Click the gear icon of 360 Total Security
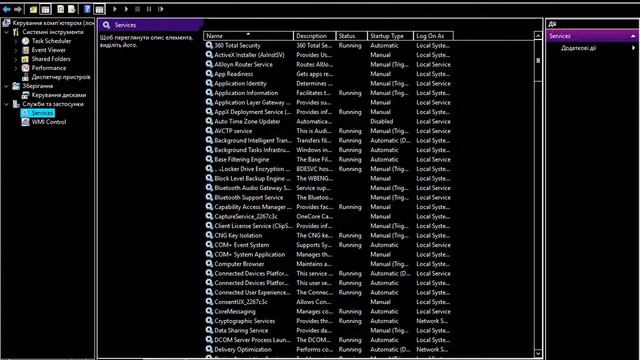Screen dimensions: 640x360 click(209, 45)
